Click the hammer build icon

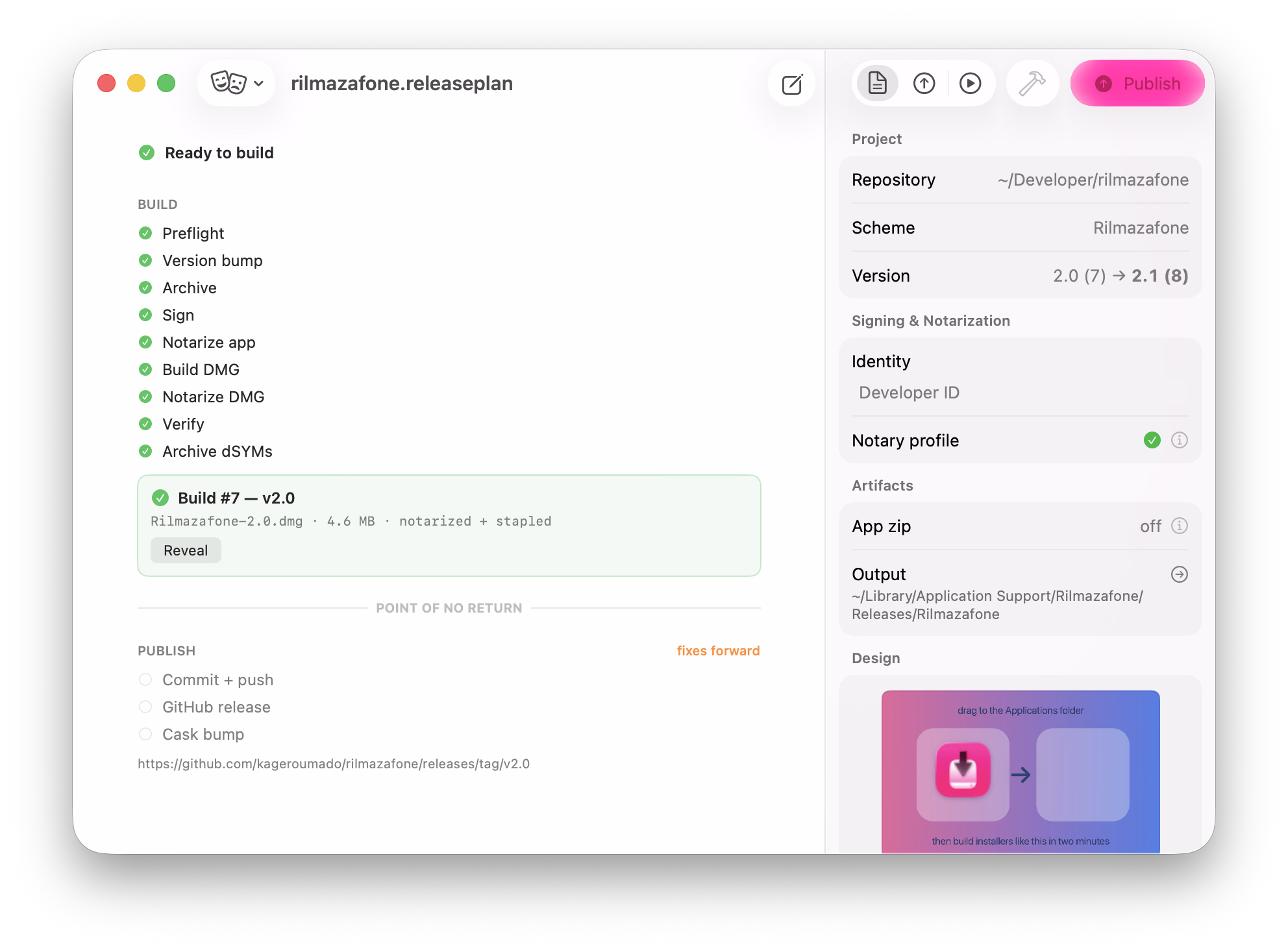(x=1032, y=83)
